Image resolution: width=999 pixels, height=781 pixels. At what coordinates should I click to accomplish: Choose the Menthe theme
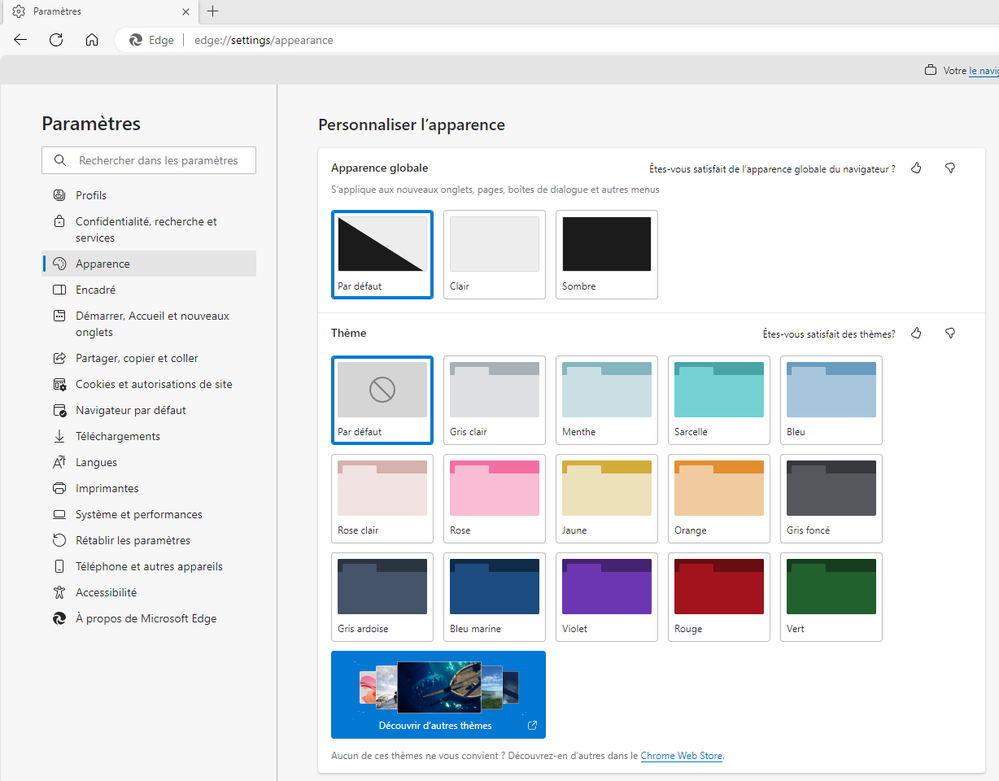607,399
